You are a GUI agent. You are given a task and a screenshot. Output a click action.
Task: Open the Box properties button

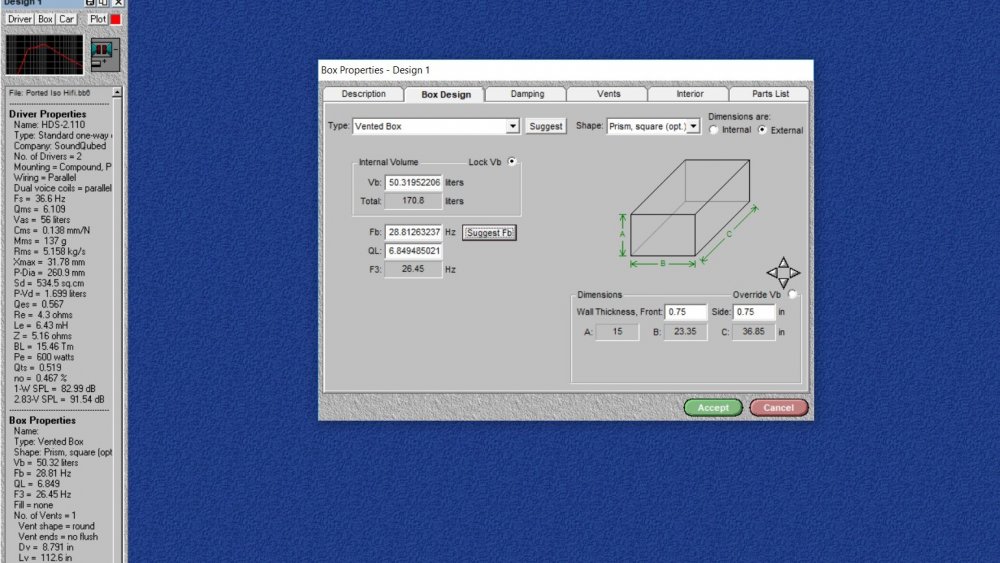coord(45,19)
